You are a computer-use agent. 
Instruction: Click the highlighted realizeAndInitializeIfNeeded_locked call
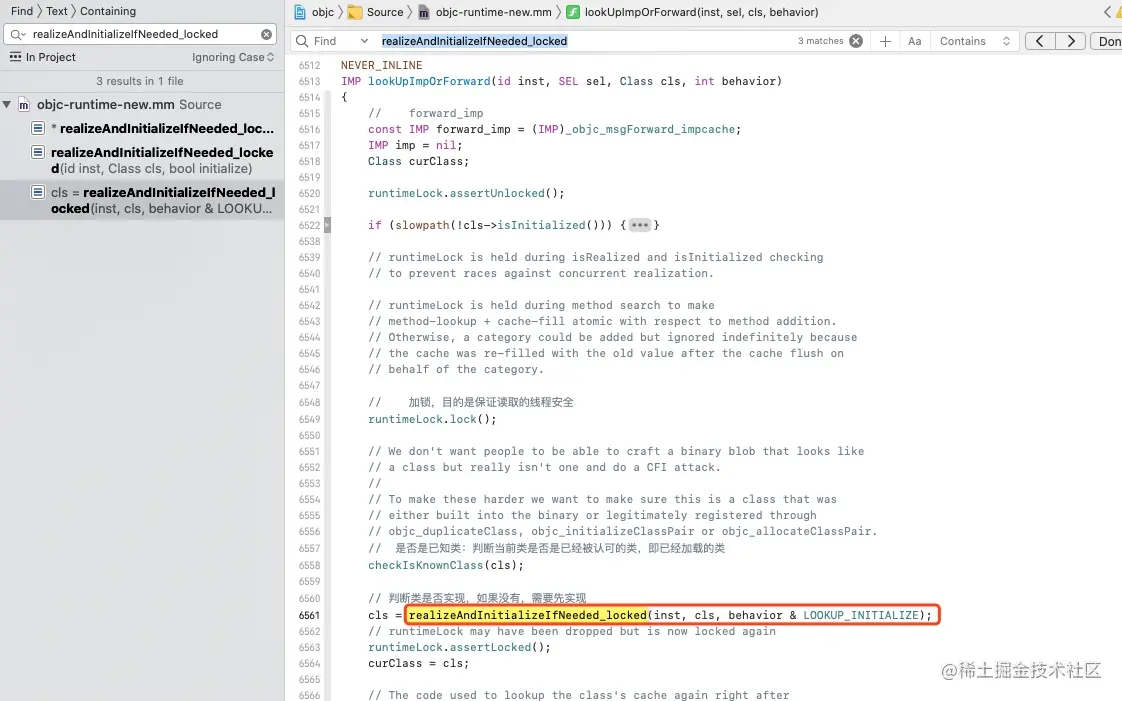[x=527, y=615]
